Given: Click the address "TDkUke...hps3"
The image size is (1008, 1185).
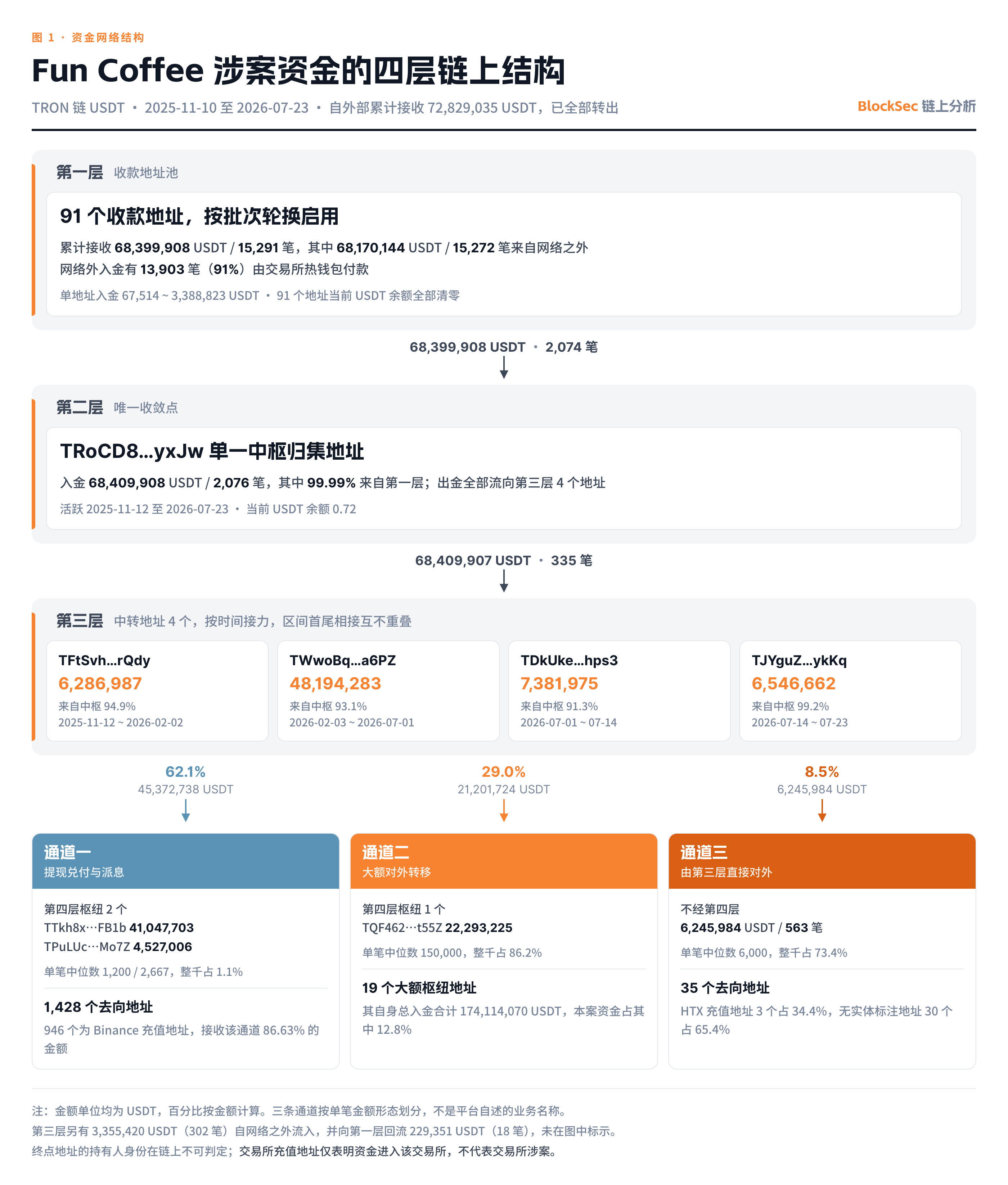Looking at the screenshot, I should [x=569, y=661].
